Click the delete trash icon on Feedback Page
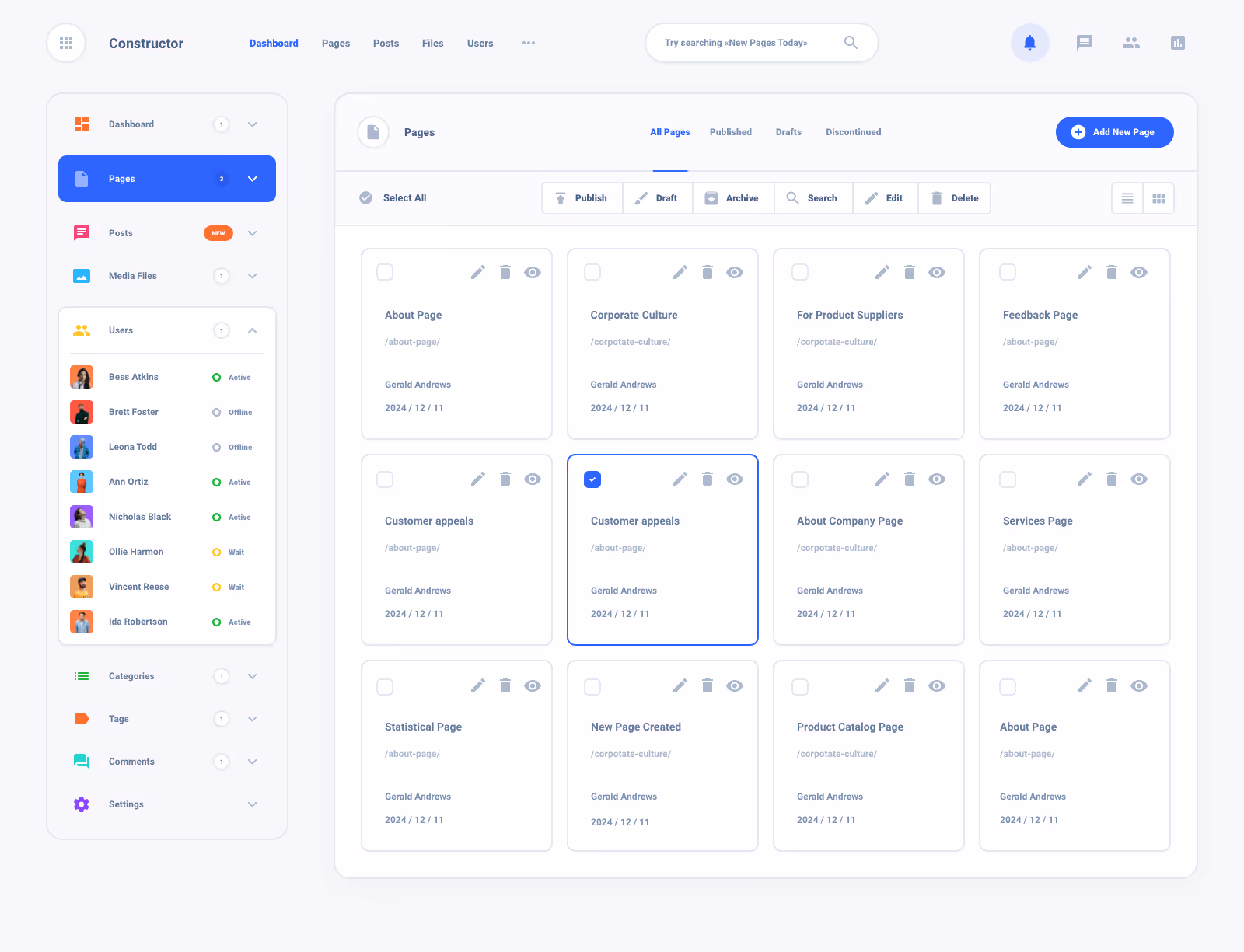 [x=1112, y=272]
